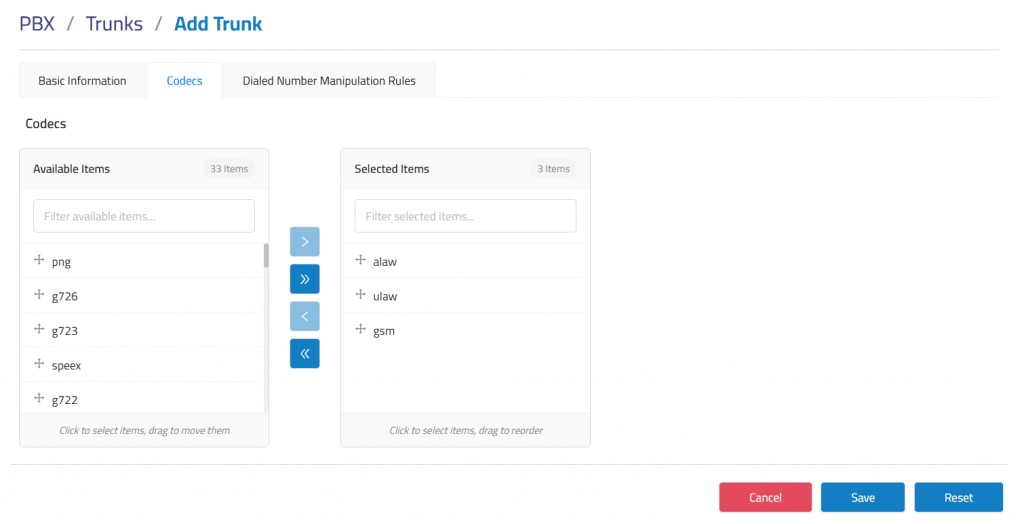Click the drag handle beside png
The height and width of the screenshot is (524, 1024).
pyautogui.click(x=40, y=260)
